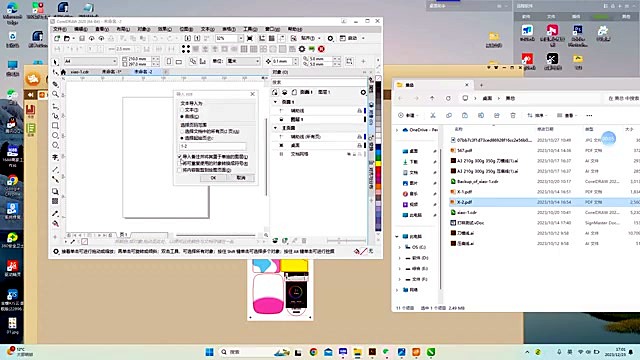This screenshot has width=640, height=360.
Task: Click the Full-screen preview icon beside zoom level
Action: (x=250, y=38)
